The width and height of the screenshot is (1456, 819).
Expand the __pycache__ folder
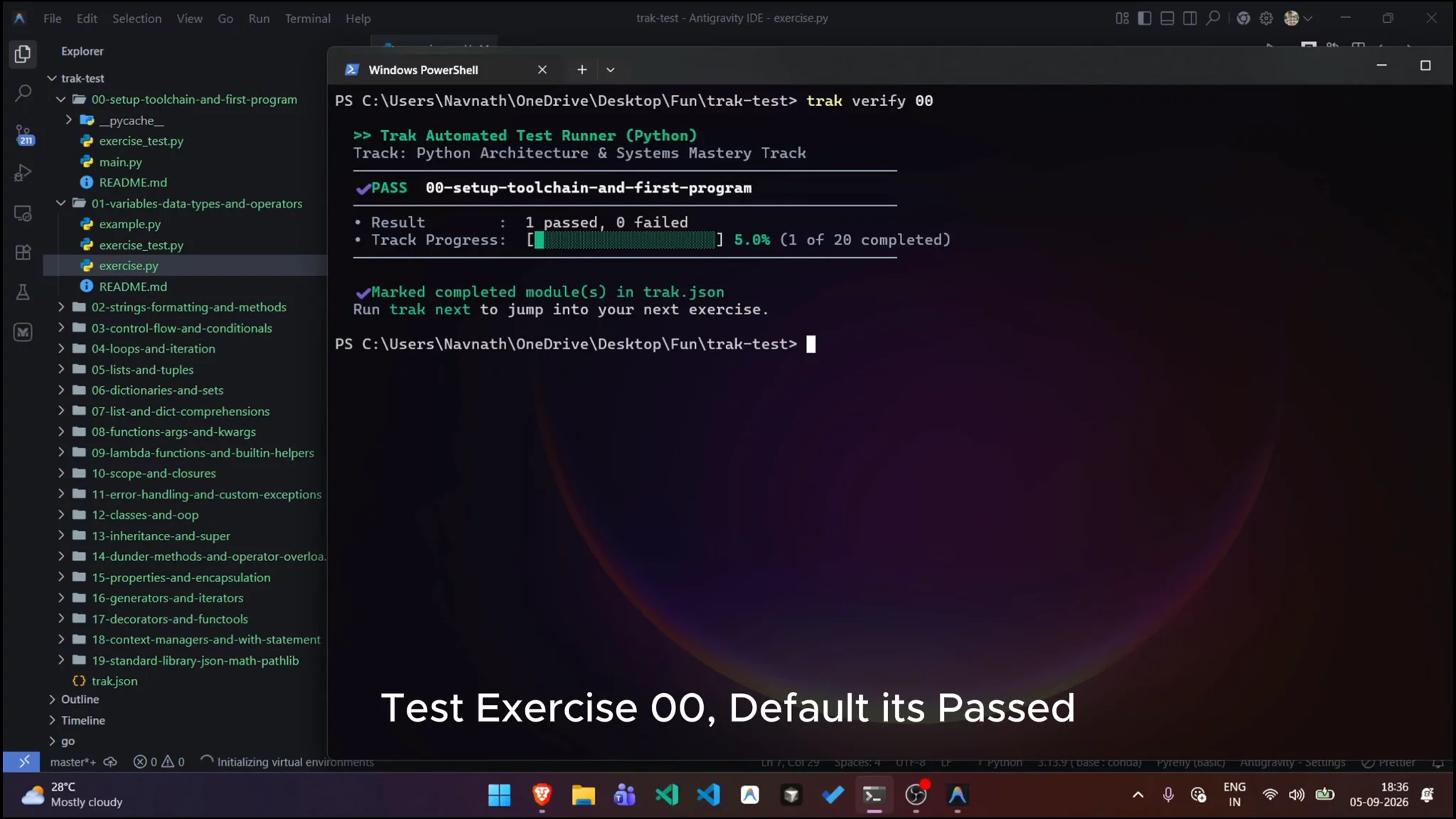pos(69,120)
